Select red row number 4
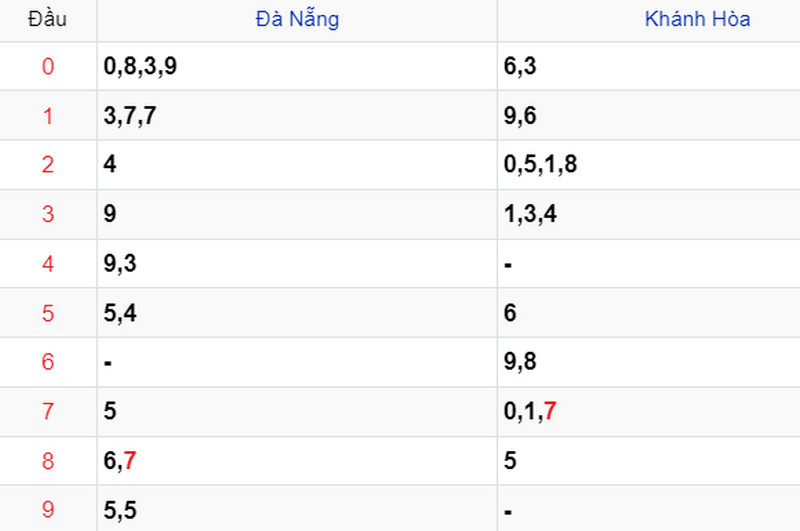Screen dimensions: 800x531 tap(48, 264)
